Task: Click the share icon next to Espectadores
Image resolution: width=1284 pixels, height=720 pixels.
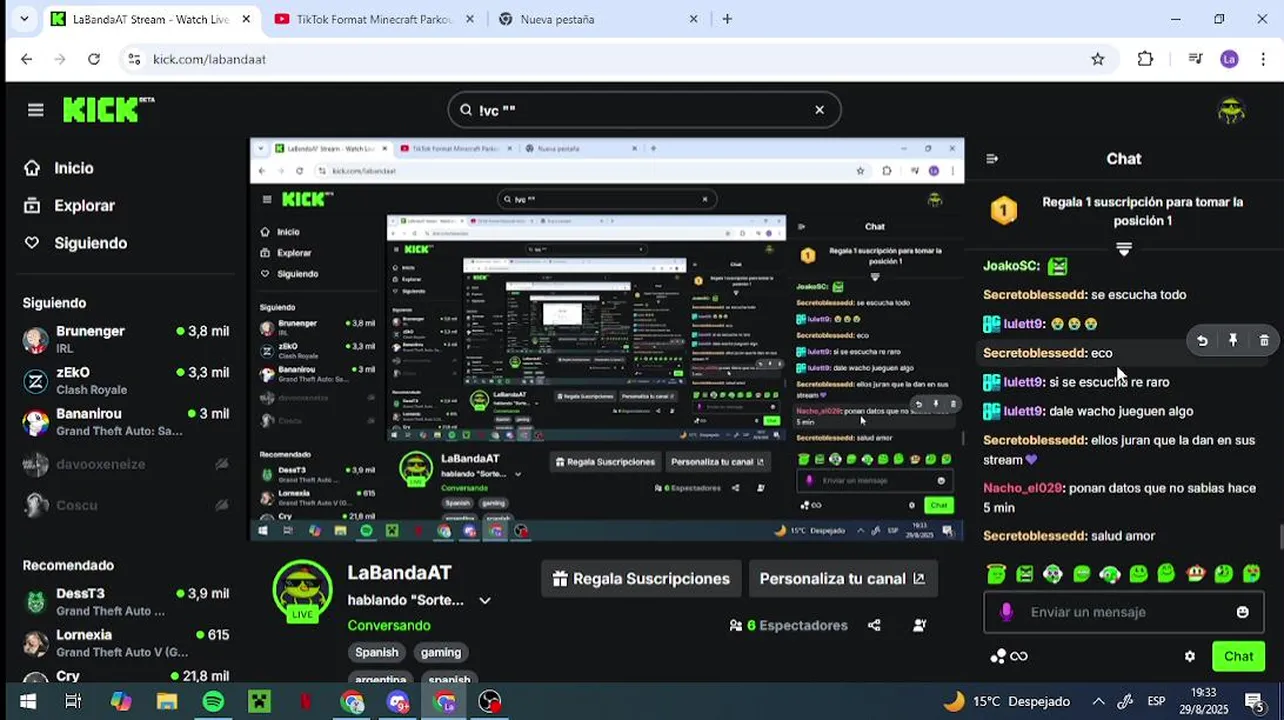Action: 874,625
